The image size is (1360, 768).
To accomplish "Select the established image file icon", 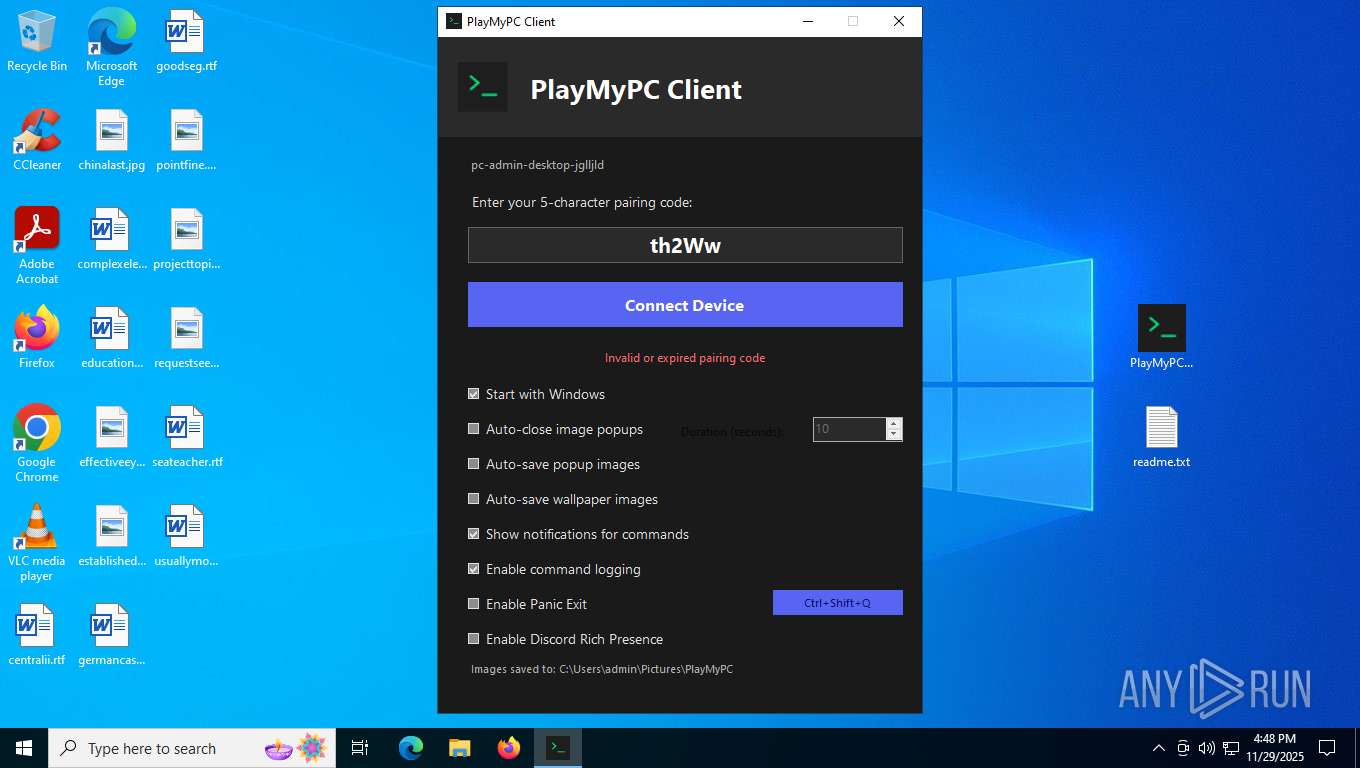I will point(111,536).
